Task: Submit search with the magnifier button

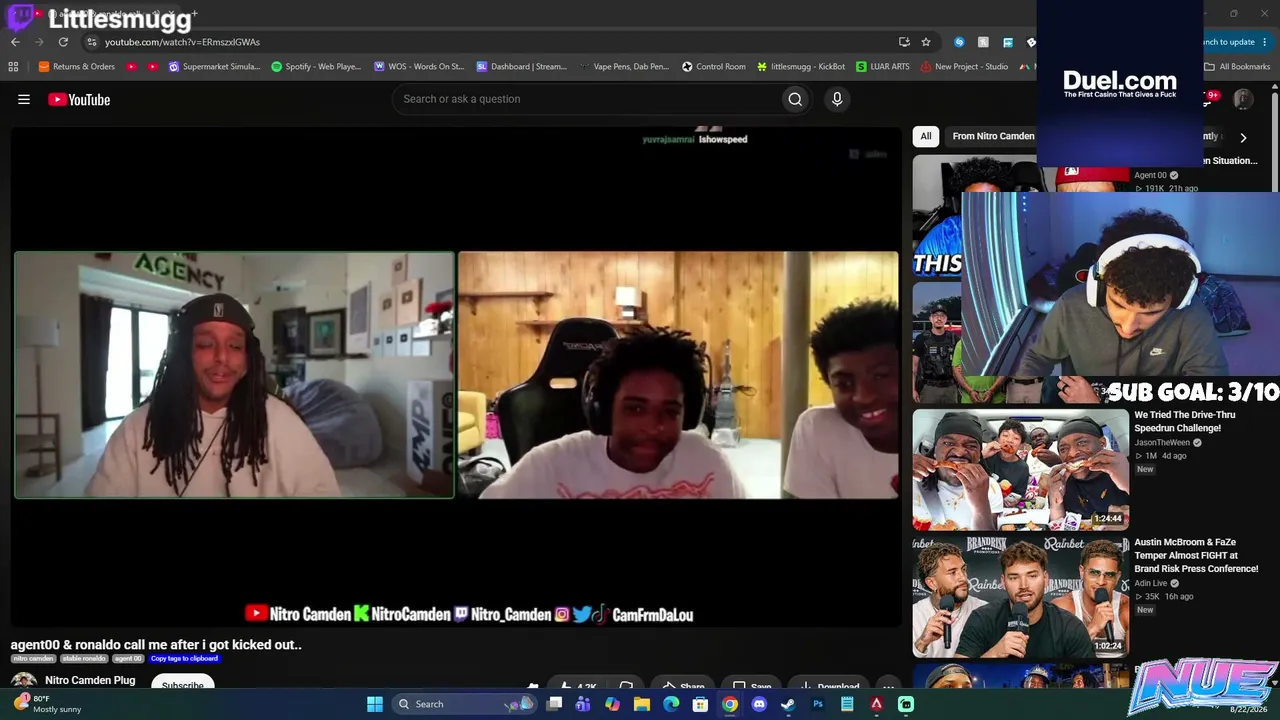Action: tap(795, 99)
